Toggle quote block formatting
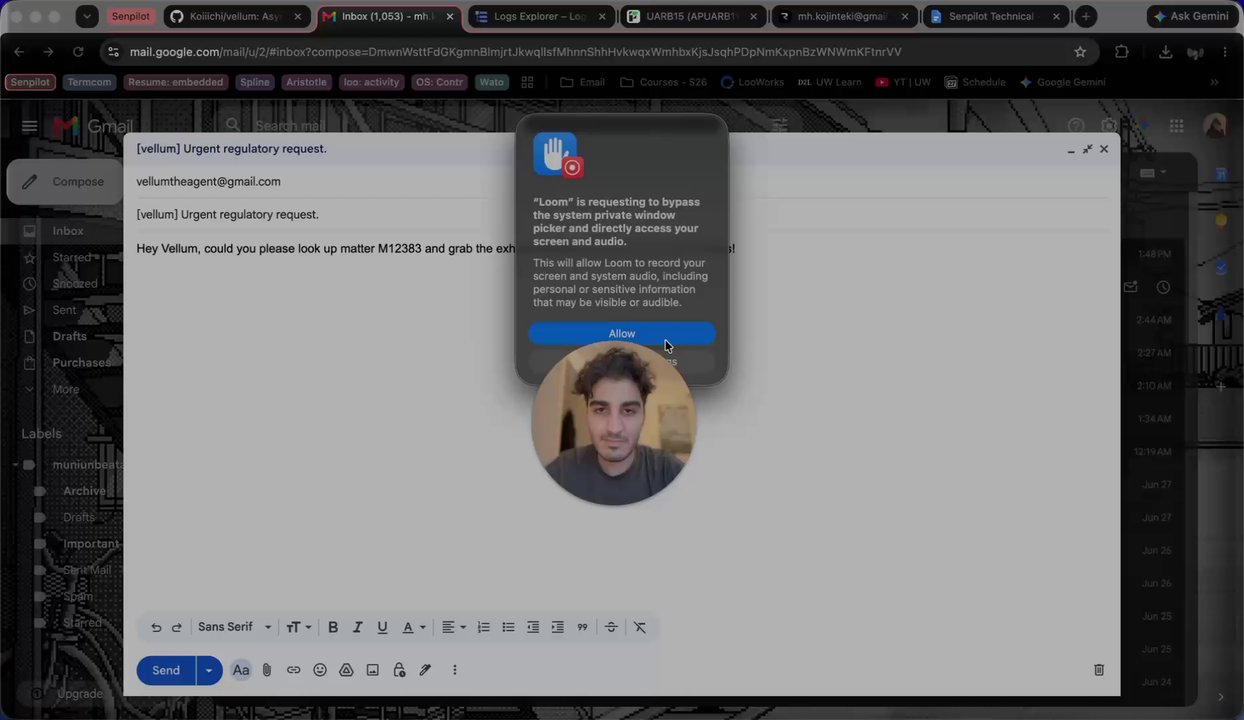 (x=582, y=627)
